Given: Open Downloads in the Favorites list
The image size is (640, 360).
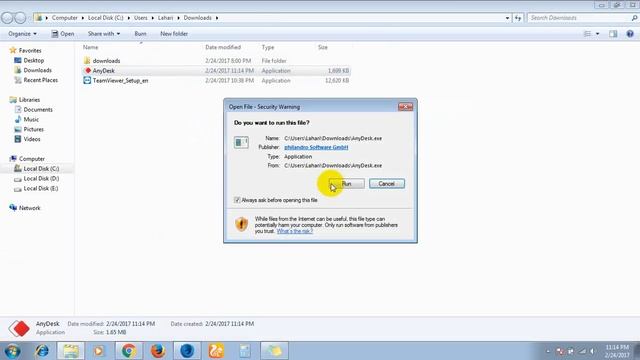Looking at the screenshot, I should click(x=38, y=70).
